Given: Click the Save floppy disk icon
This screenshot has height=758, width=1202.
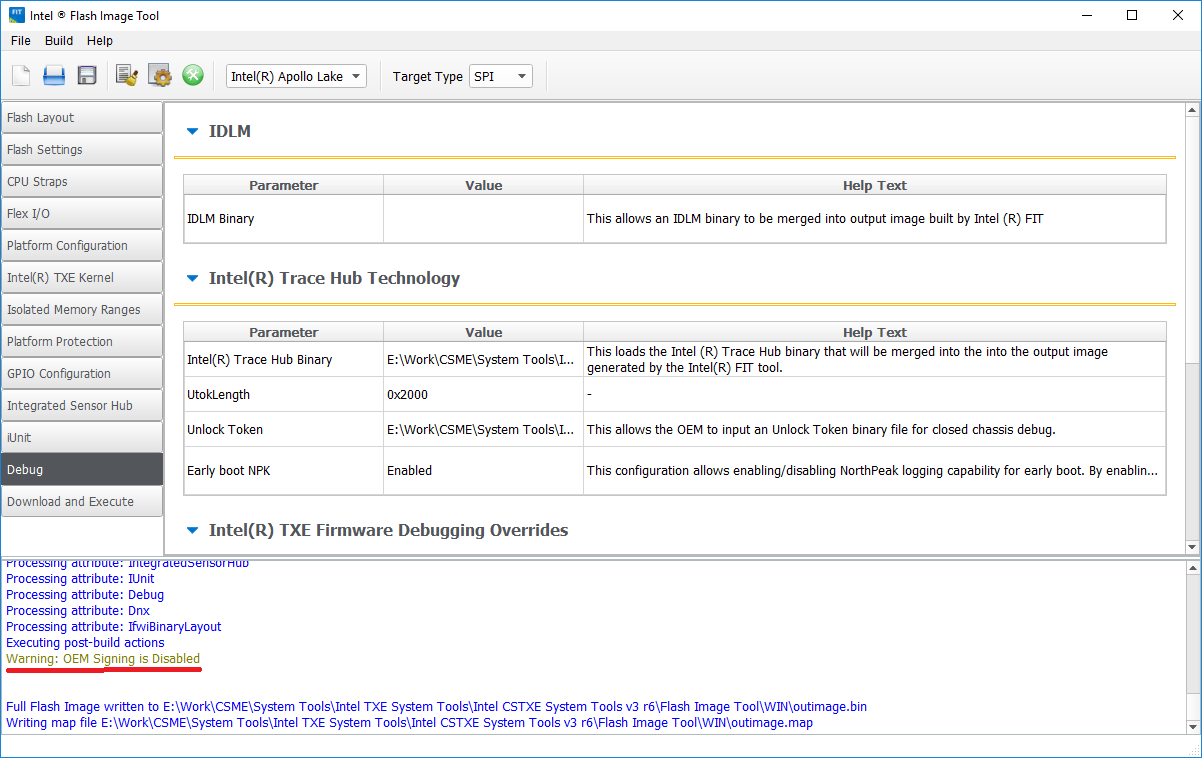Looking at the screenshot, I should (x=87, y=76).
